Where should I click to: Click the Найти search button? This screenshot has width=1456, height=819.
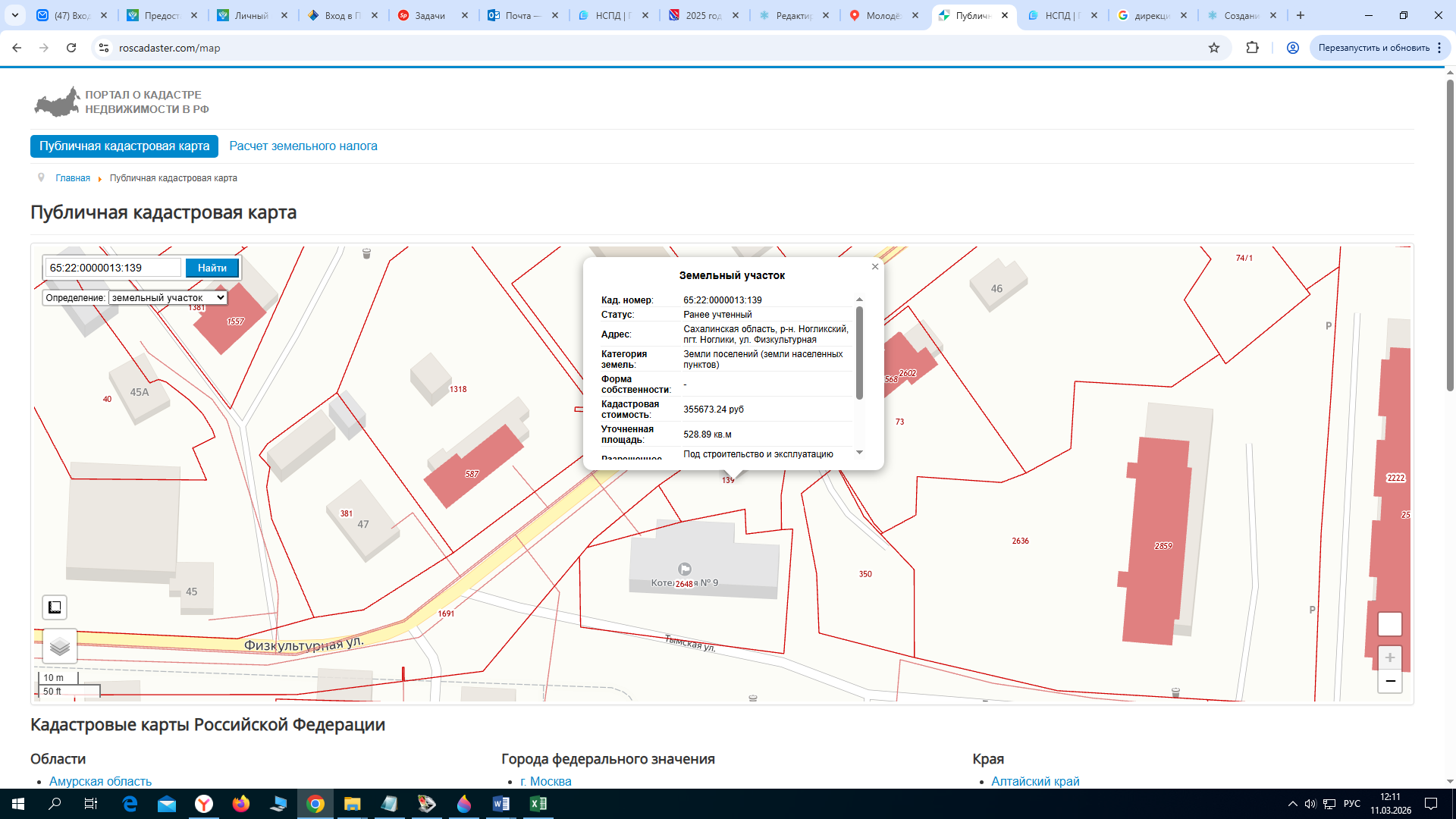click(x=212, y=268)
